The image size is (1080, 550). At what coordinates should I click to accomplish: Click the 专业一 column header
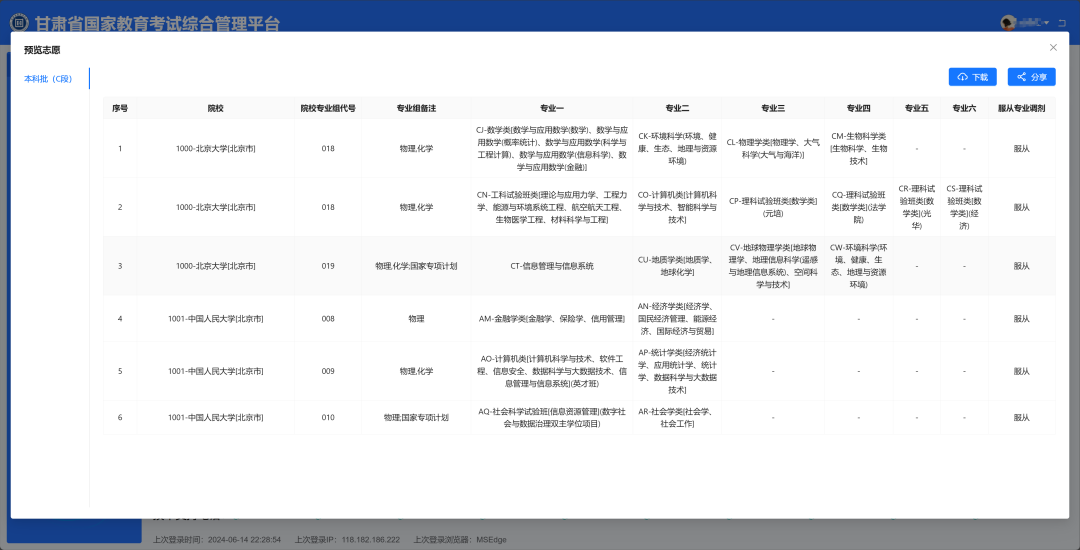(552, 108)
